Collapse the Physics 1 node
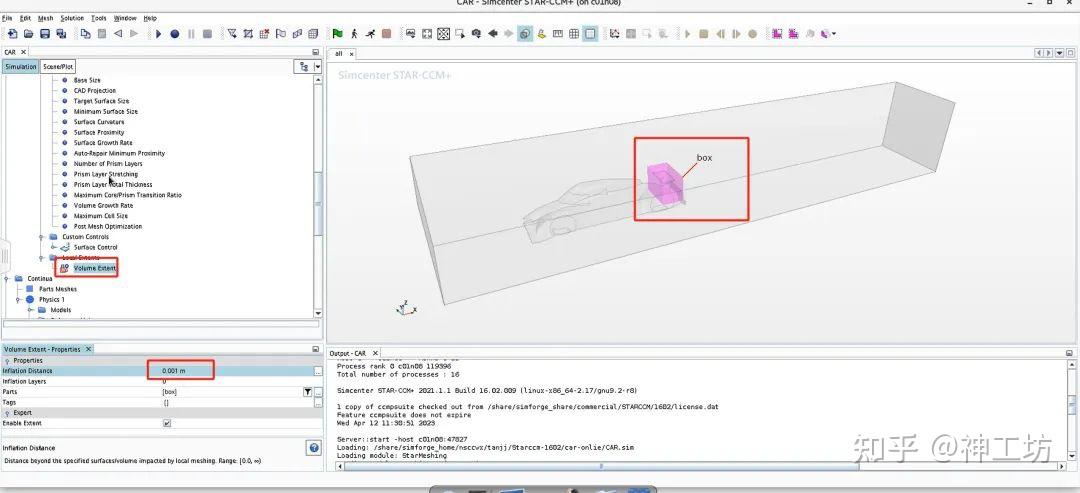 [18, 300]
